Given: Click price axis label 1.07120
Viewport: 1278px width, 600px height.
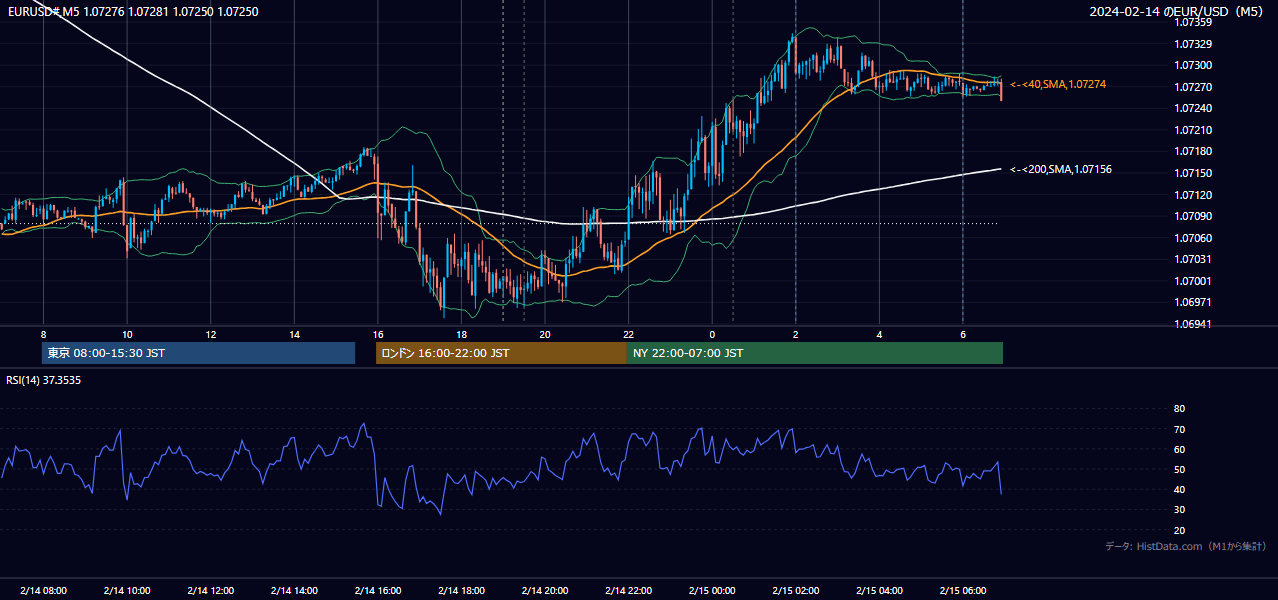Looking at the screenshot, I should click(x=1192, y=195).
